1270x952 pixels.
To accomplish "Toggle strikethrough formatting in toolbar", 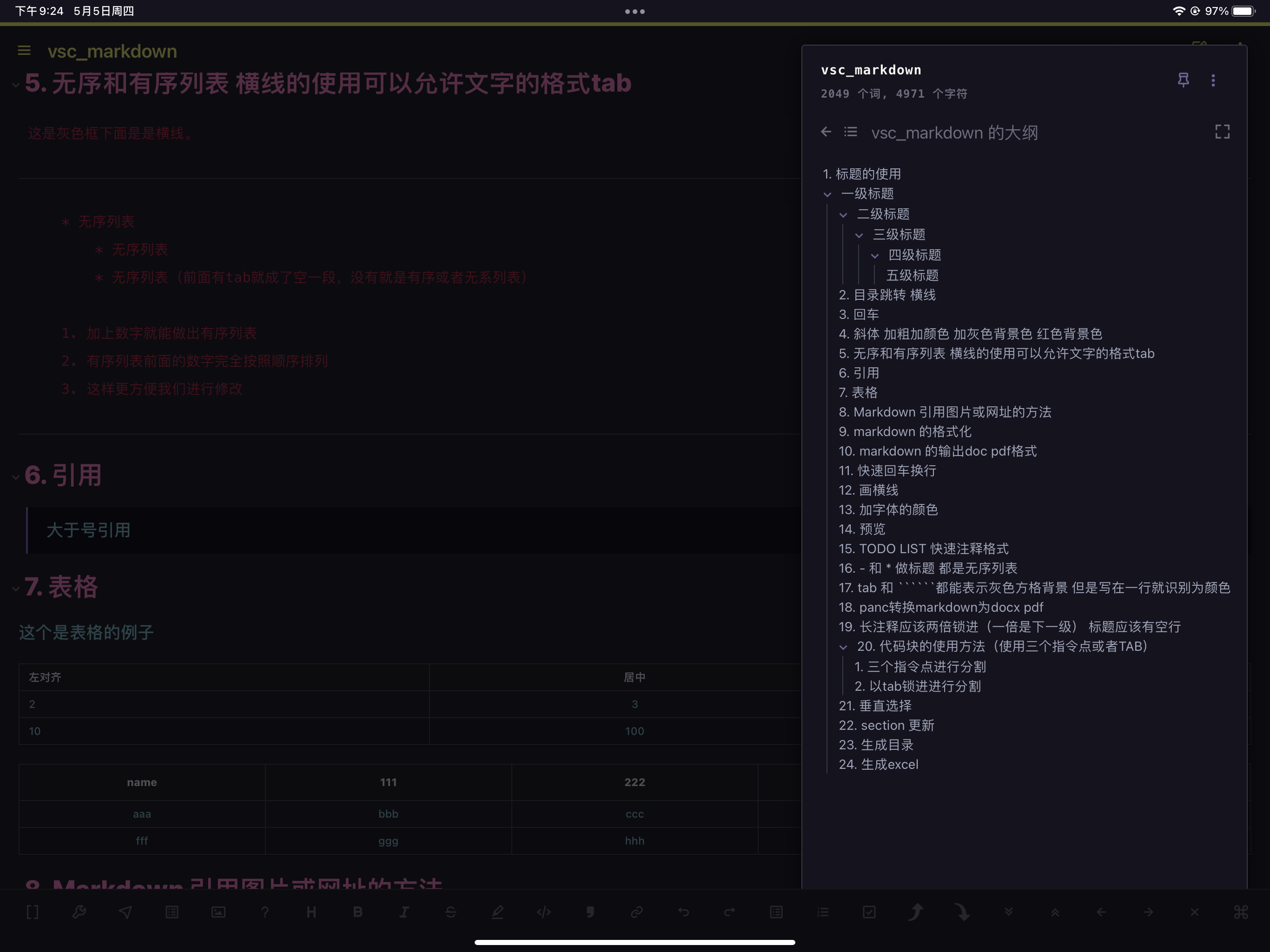I will (451, 912).
